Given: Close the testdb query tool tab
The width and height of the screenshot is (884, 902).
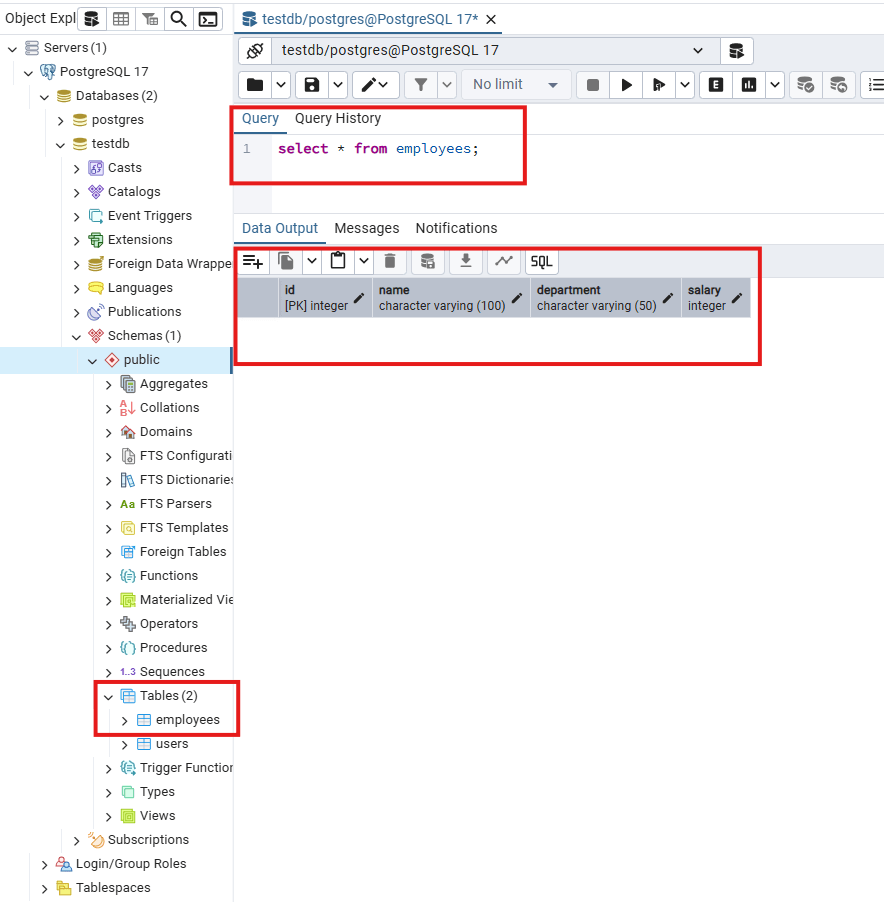Looking at the screenshot, I should [491, 20].
